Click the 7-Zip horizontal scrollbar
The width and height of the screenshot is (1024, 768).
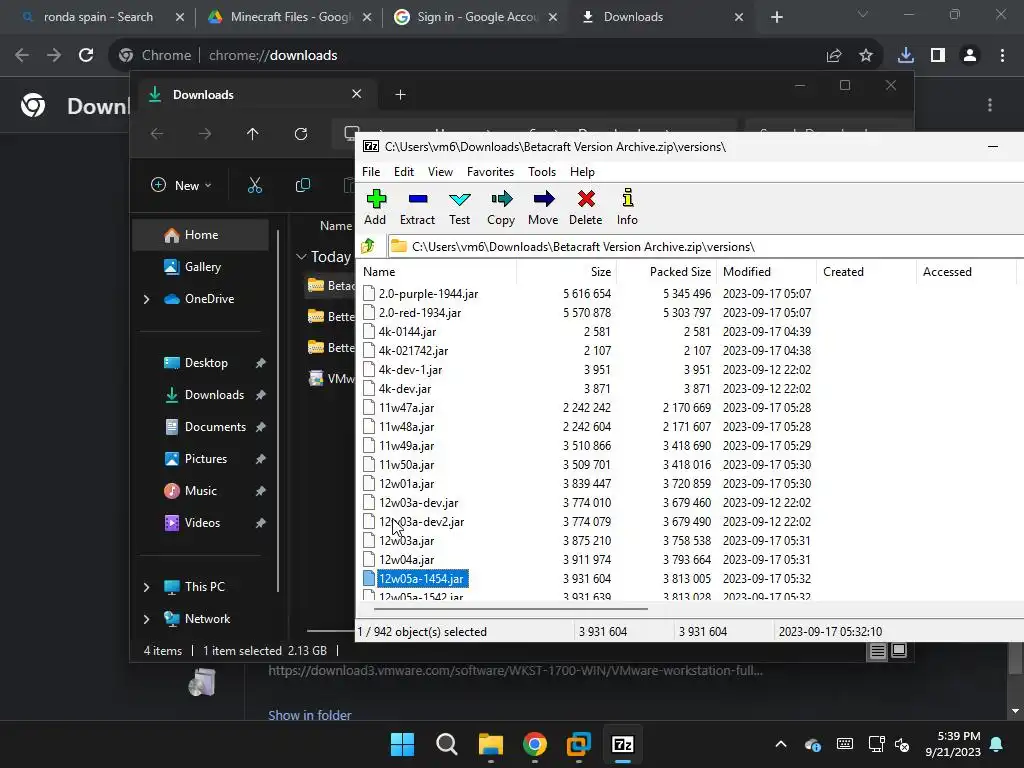[511, 609]
